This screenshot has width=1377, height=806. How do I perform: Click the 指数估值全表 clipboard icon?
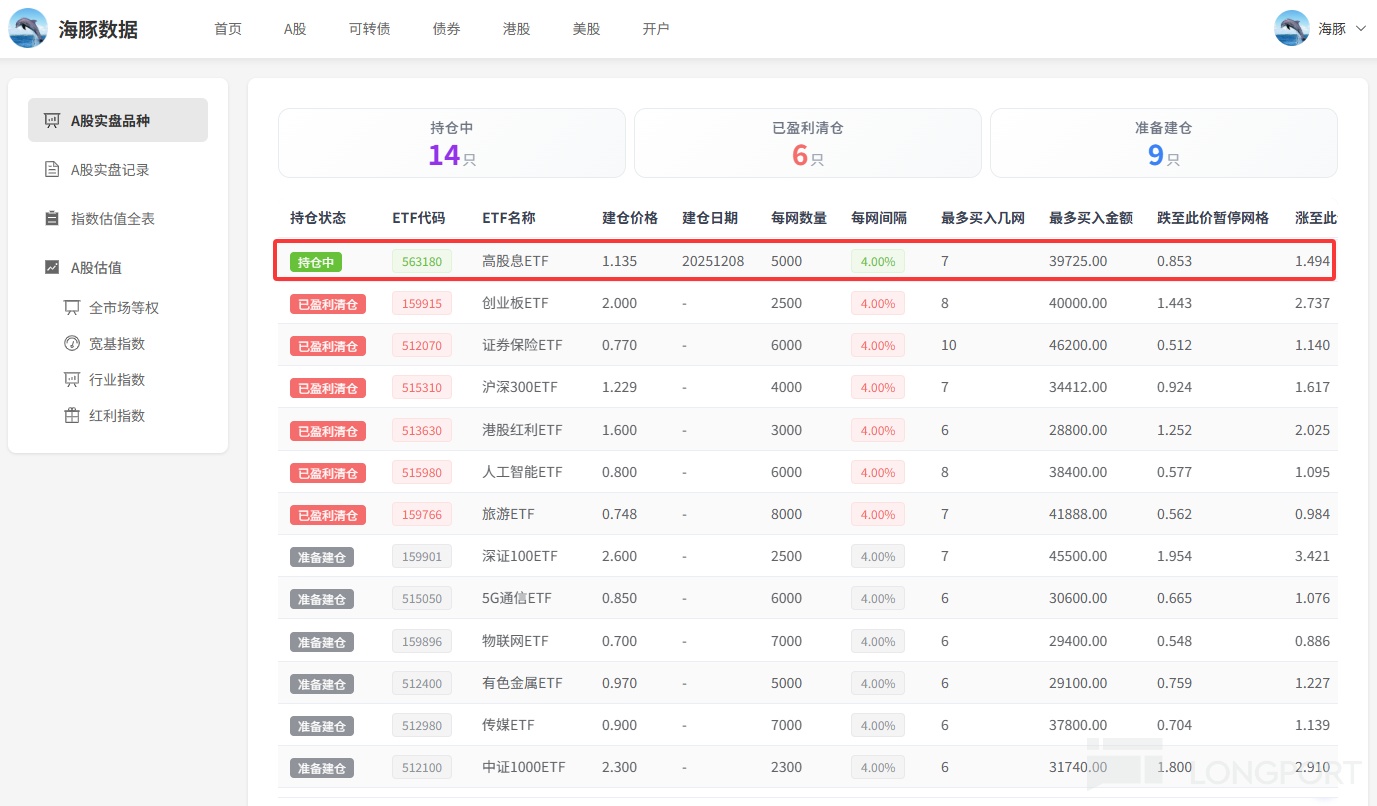(52, 219)
